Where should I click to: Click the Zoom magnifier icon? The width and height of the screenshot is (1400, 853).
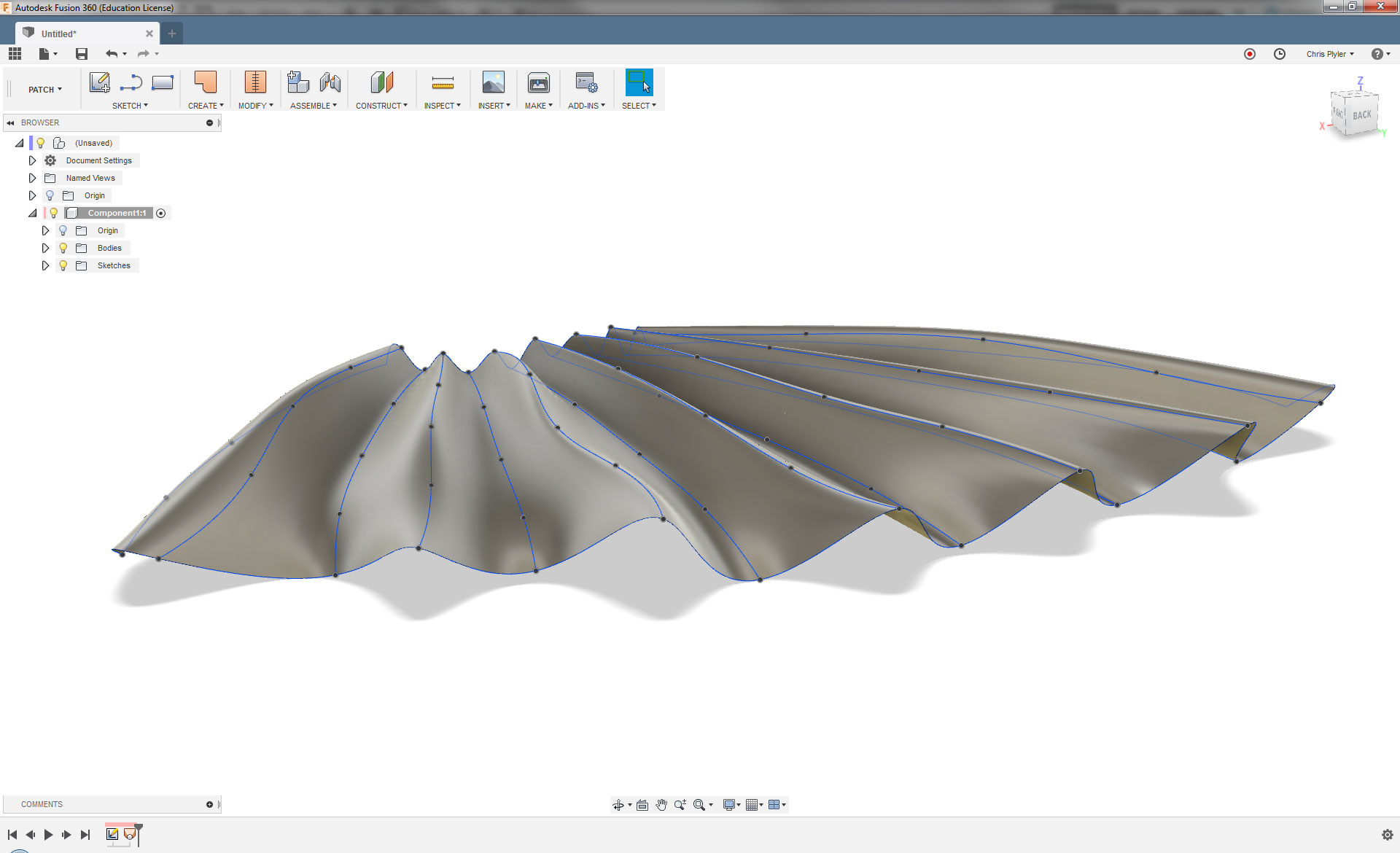[680, 804]
